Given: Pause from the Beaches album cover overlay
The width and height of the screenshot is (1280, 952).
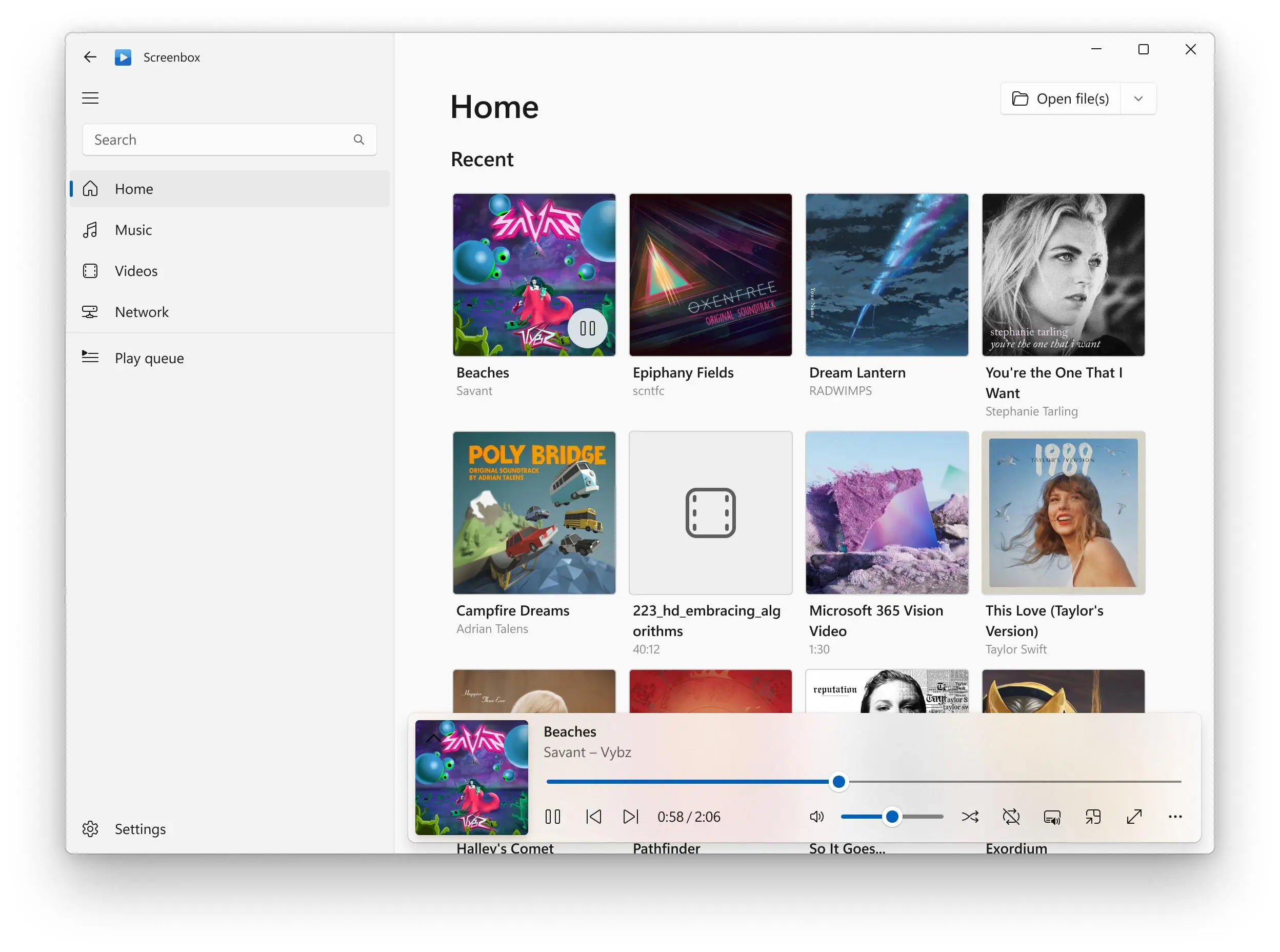Looking at the screenshot, I should click(x=587, y=328).
